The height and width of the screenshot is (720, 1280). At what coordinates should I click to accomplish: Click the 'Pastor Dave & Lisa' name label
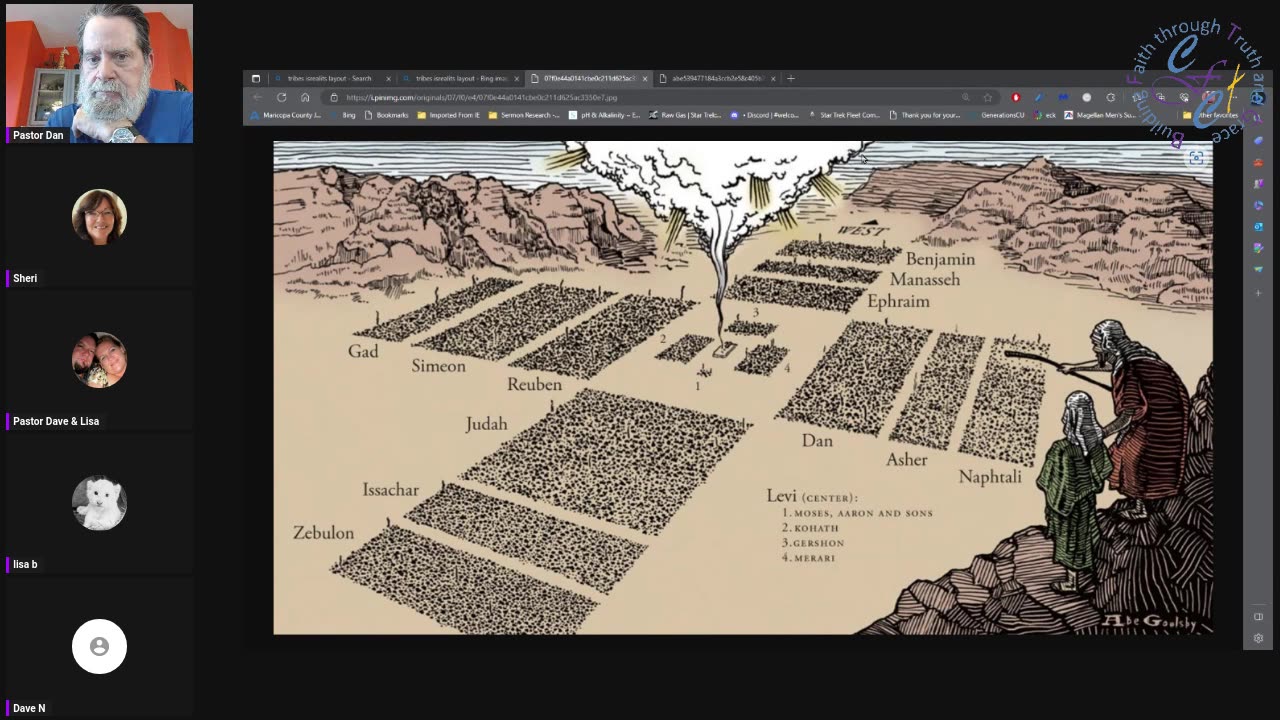click(x=56, y=421)
